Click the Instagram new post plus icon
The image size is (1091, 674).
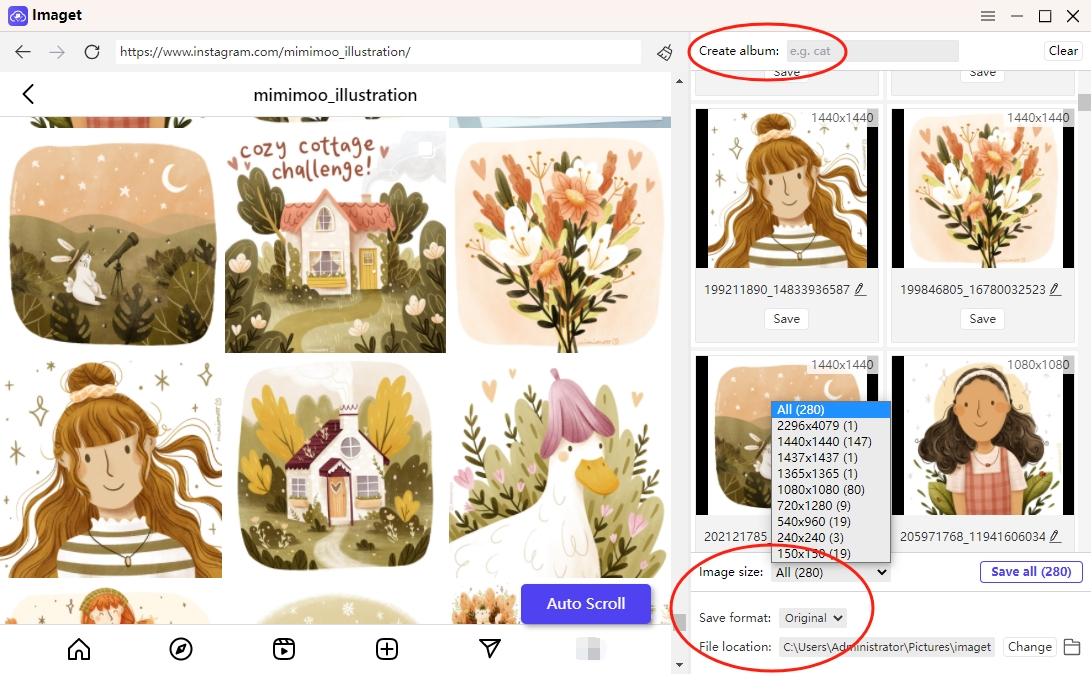coord(387,649)
